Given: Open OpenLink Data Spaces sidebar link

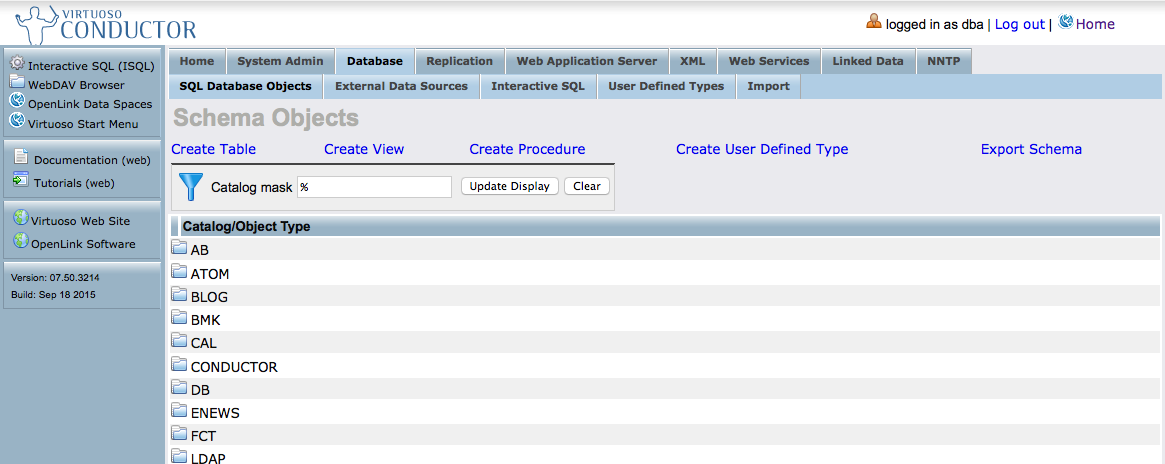Looking at the screenshot, I should (x=90, y=104).
